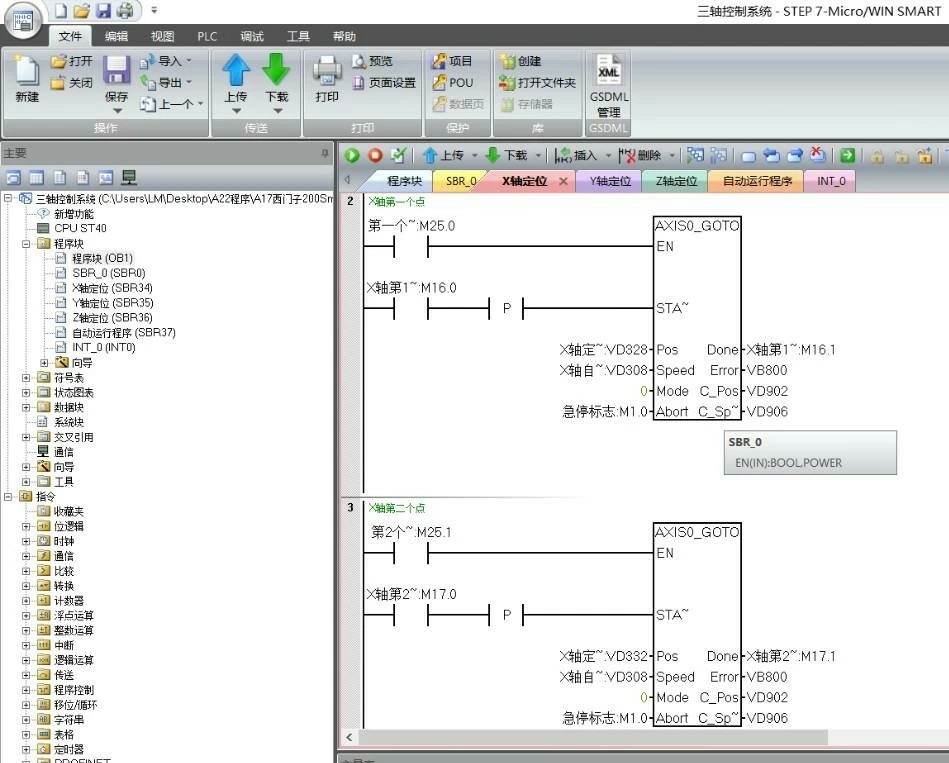Collapse the 三轴控制系统 project root node
Screen dimensions: 949x763
pos(8,198)
